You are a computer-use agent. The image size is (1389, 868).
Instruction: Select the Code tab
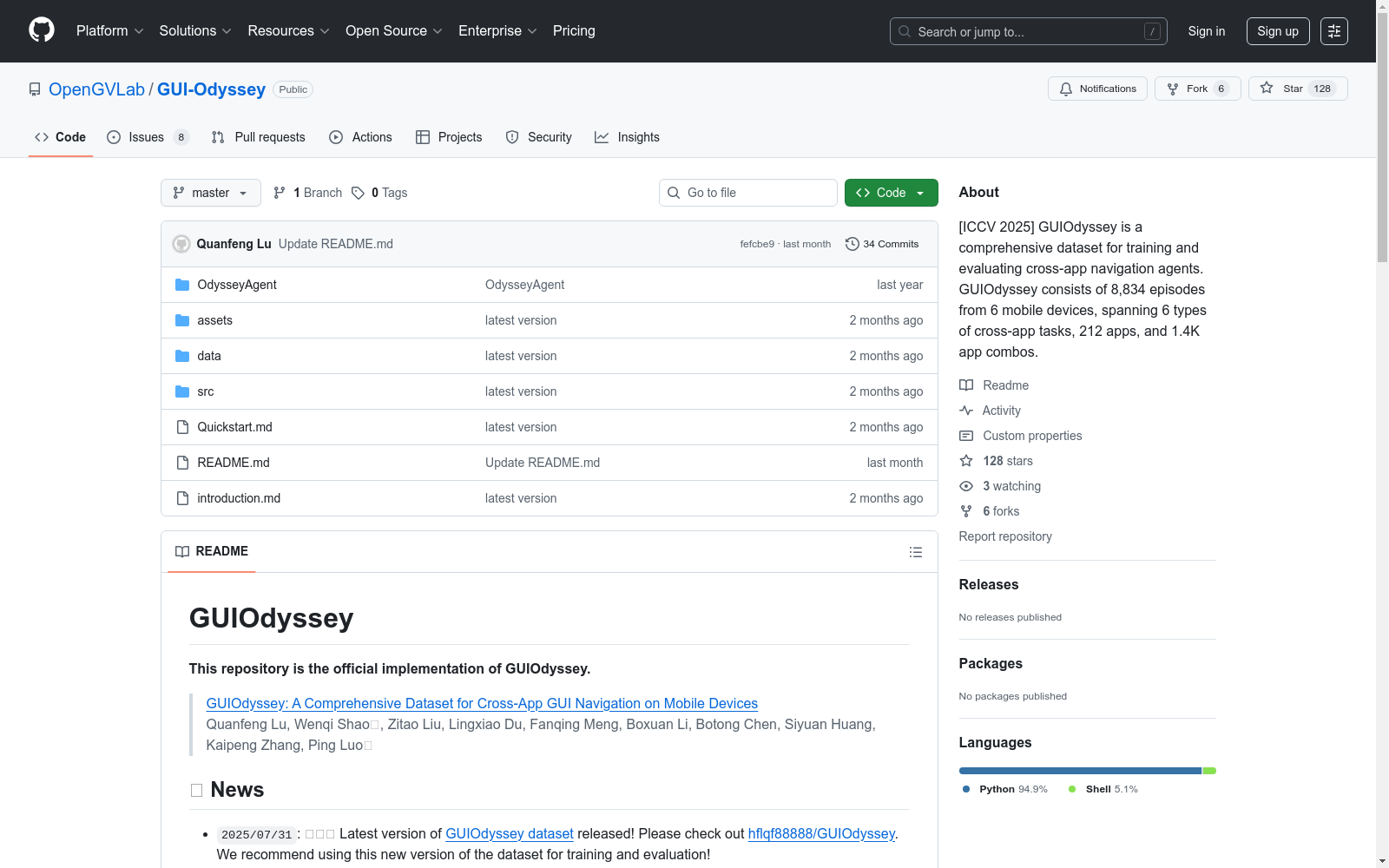point(60,137)
